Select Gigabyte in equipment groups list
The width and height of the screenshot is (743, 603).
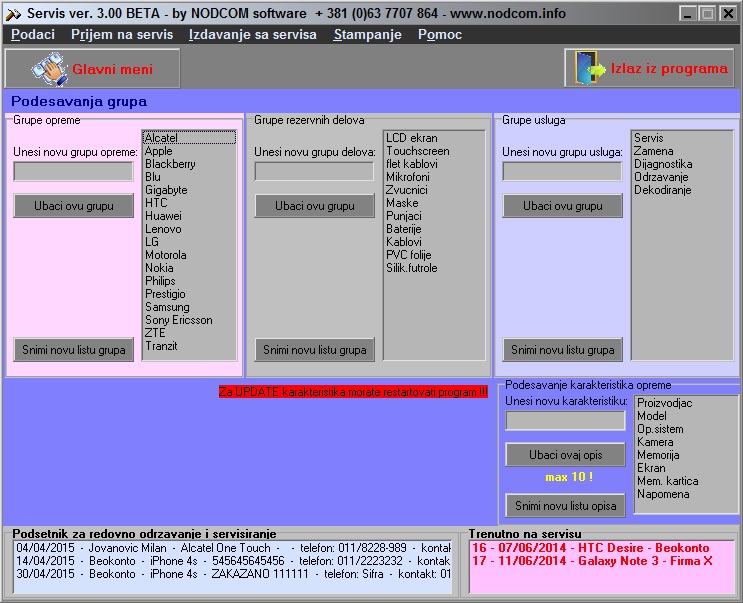[x=189, y=190]
